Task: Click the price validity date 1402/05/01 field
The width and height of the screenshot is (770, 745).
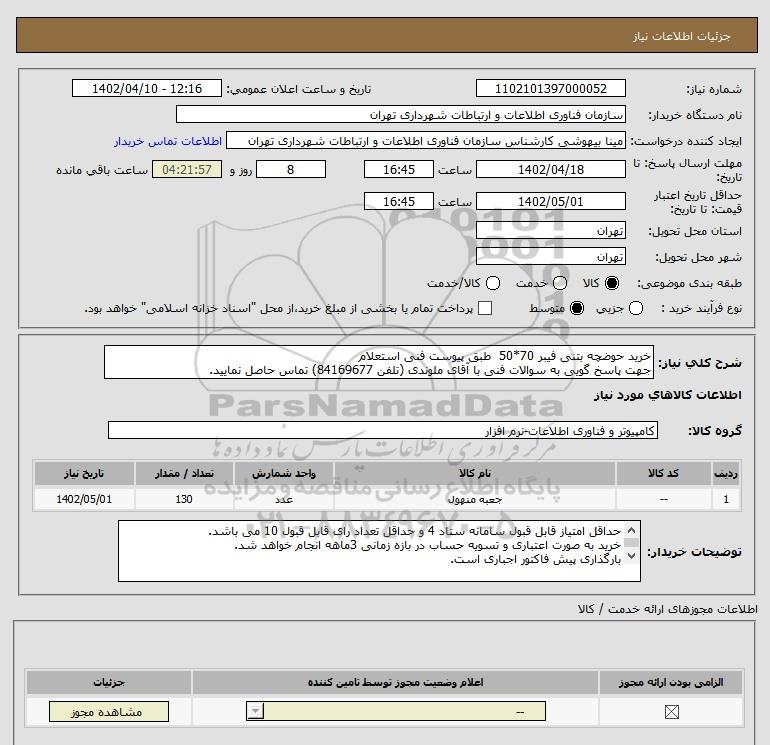Action: pos(550,201)
